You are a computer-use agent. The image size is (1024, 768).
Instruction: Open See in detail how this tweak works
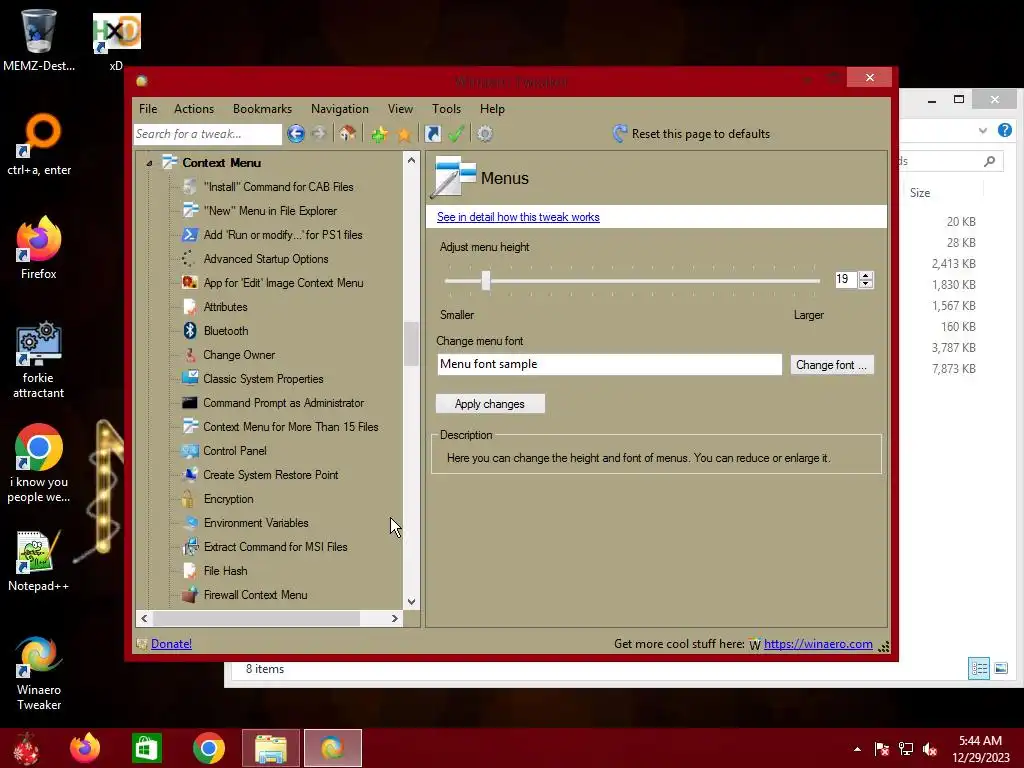(x=518, y=217)
